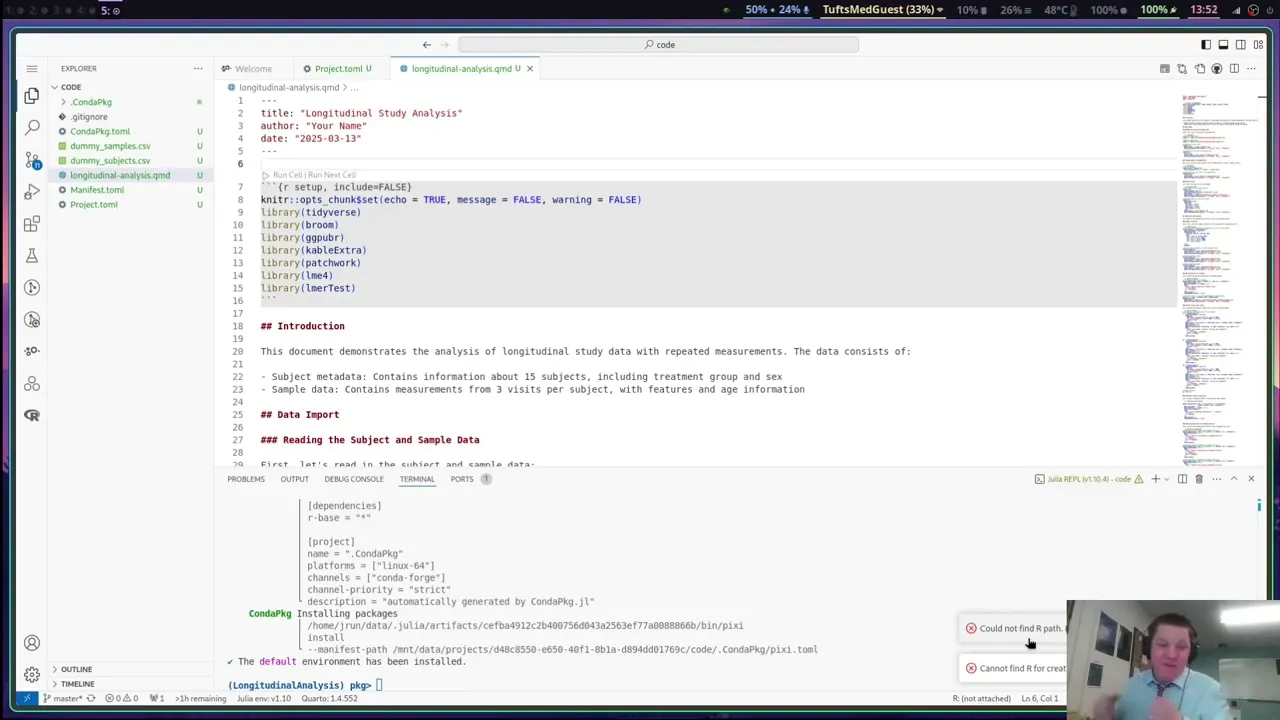
Task: Open the Search view in activity bar
Action: (x=32, y=128)
